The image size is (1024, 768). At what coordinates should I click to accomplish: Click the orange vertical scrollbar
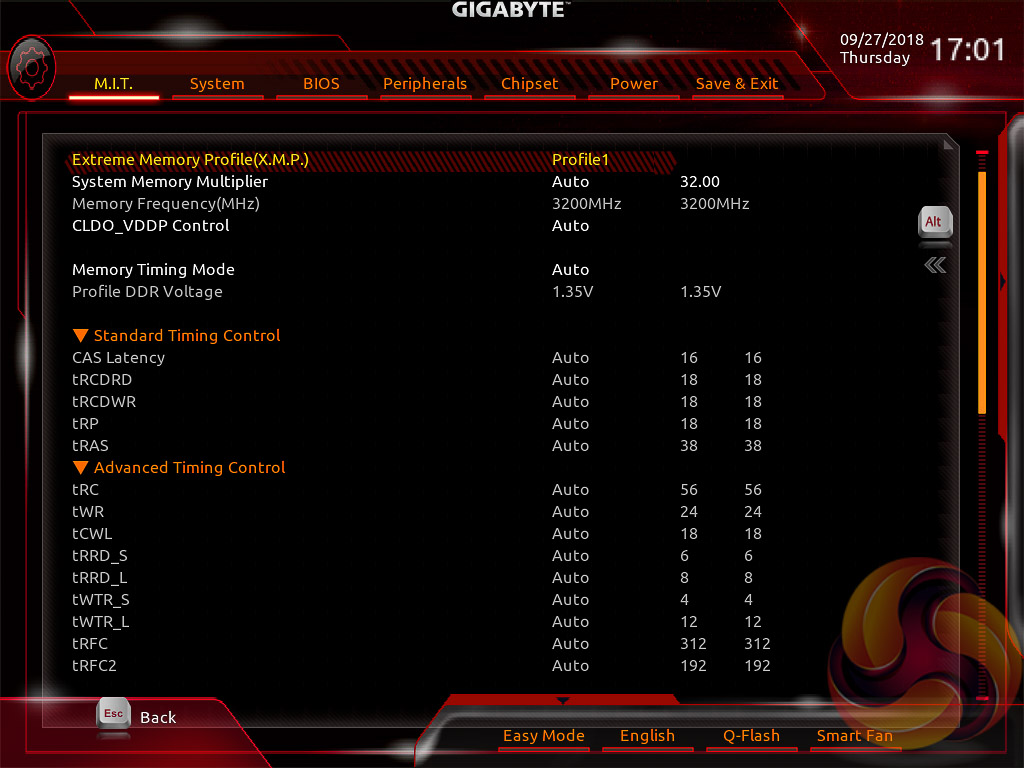pyautogui.click(x=982, y=292)
